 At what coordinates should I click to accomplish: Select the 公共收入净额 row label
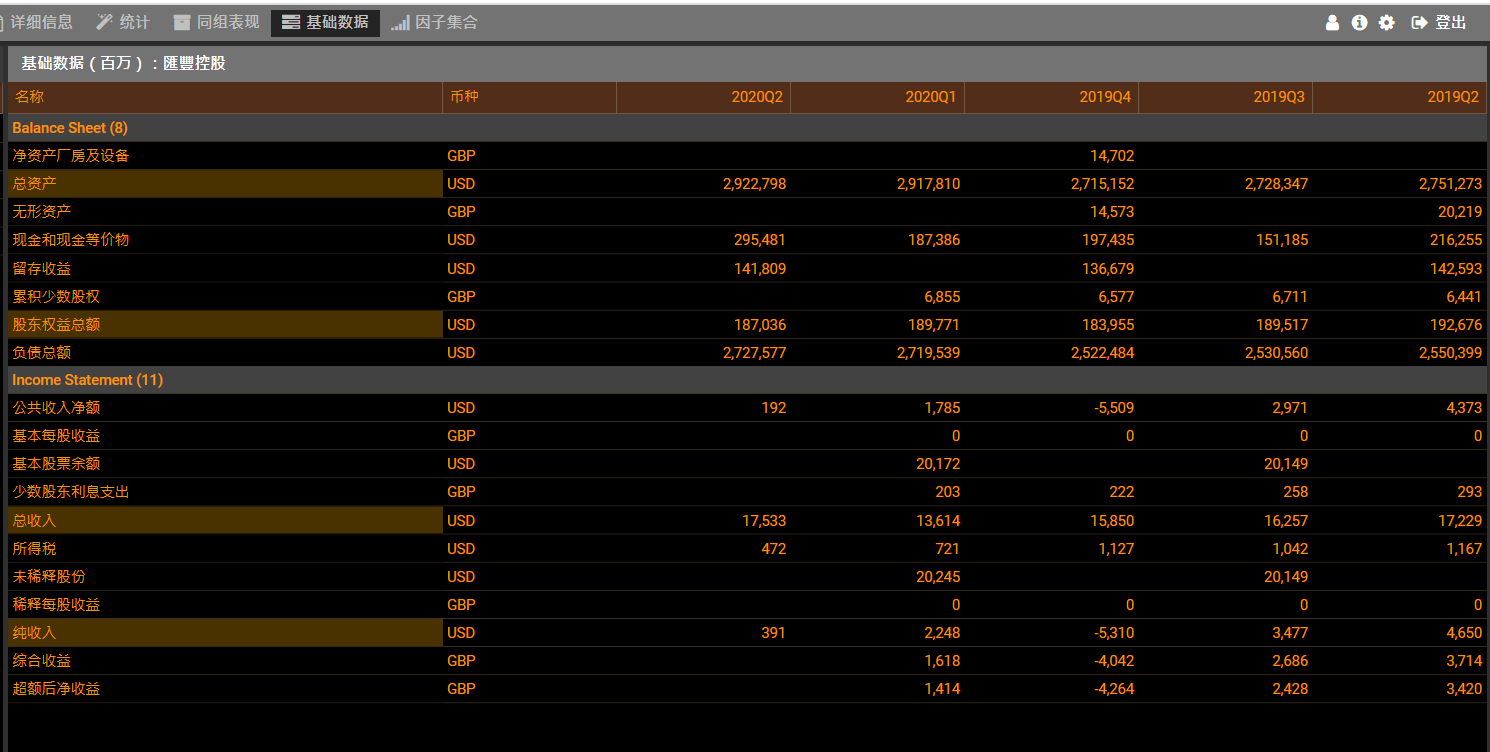click(56, 408)
